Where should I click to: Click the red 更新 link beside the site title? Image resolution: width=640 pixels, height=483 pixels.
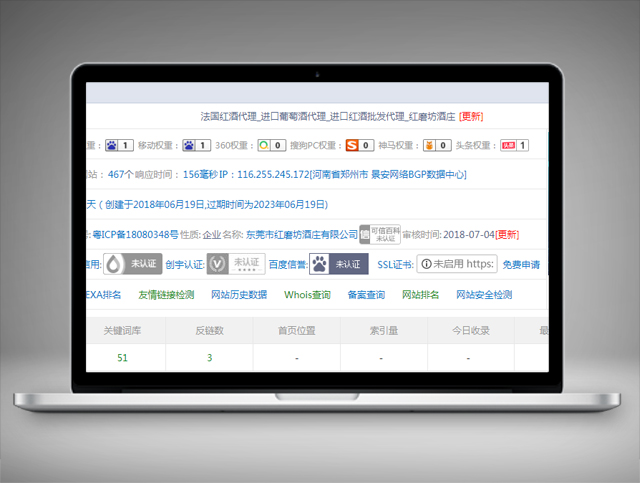(x=470, y=117)
